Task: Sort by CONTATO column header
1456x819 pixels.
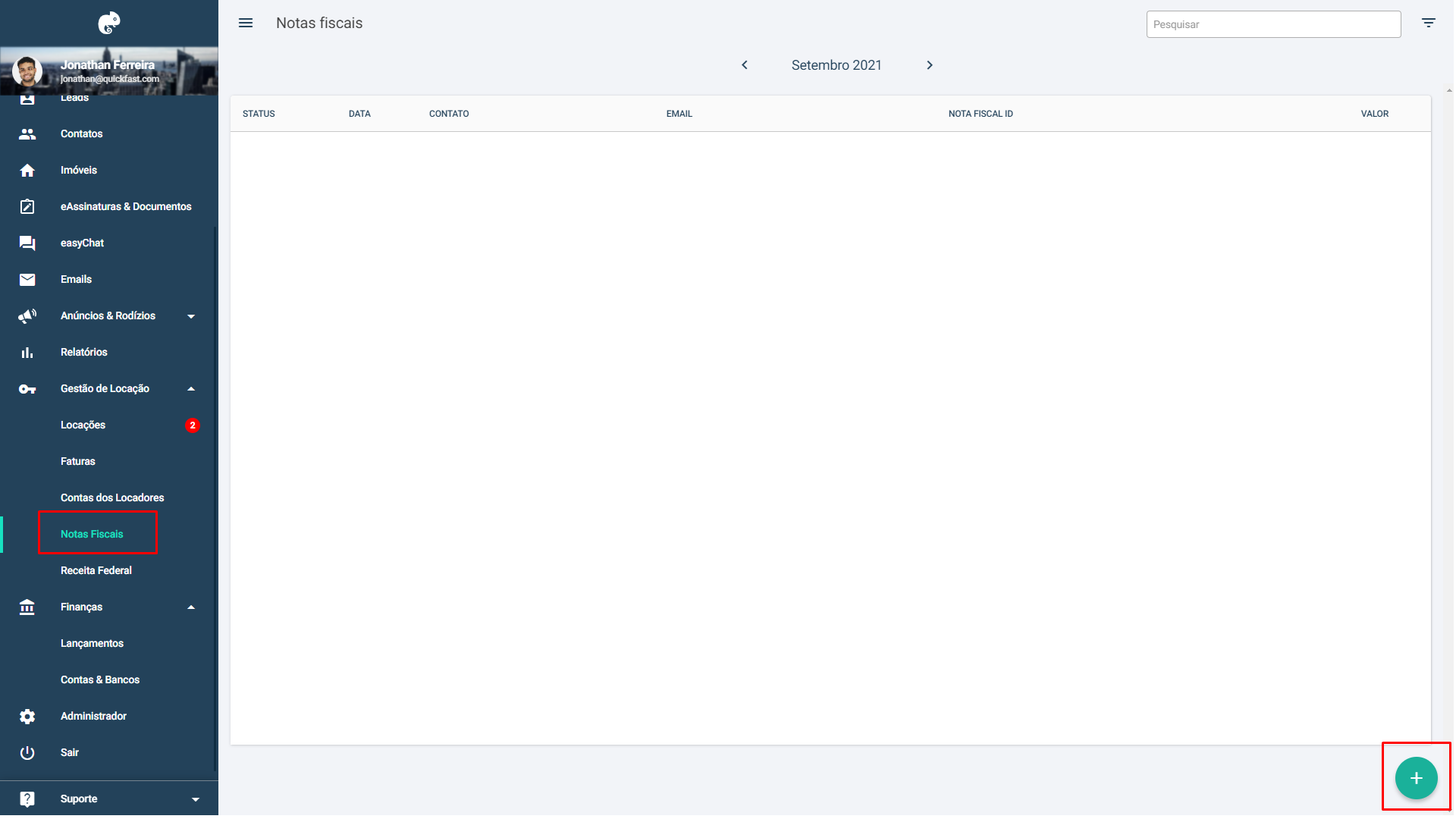Action: (x=449, y=114)
